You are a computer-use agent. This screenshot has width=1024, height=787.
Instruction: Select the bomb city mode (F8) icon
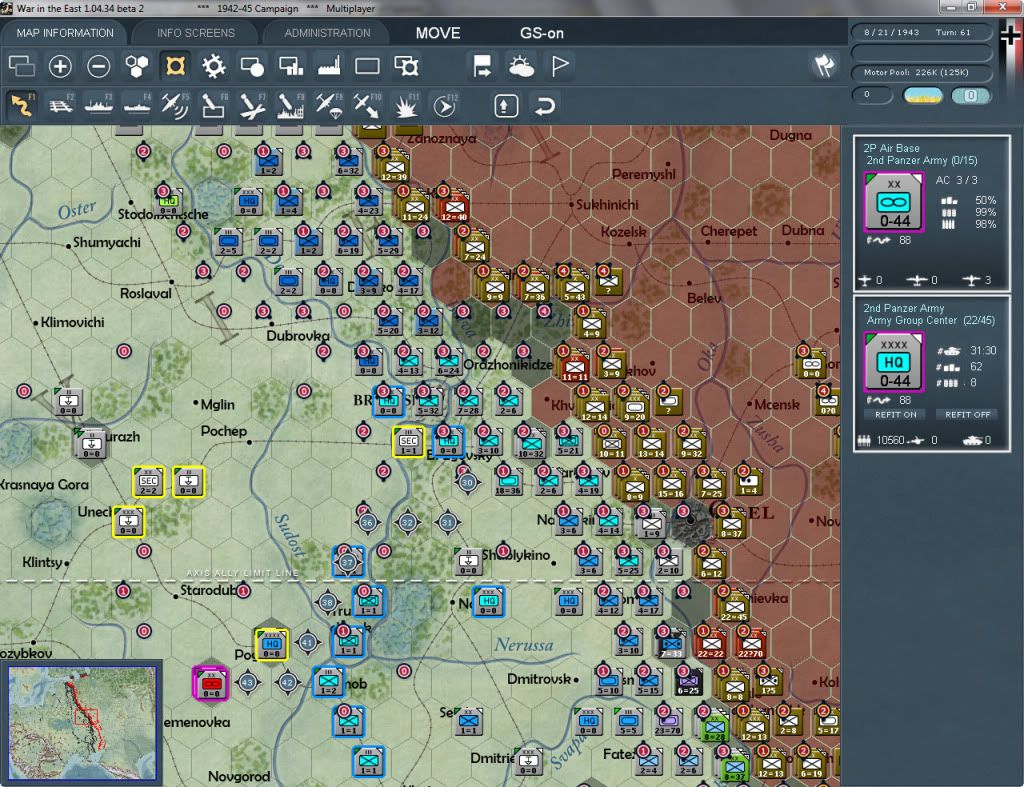coord(291,106)
